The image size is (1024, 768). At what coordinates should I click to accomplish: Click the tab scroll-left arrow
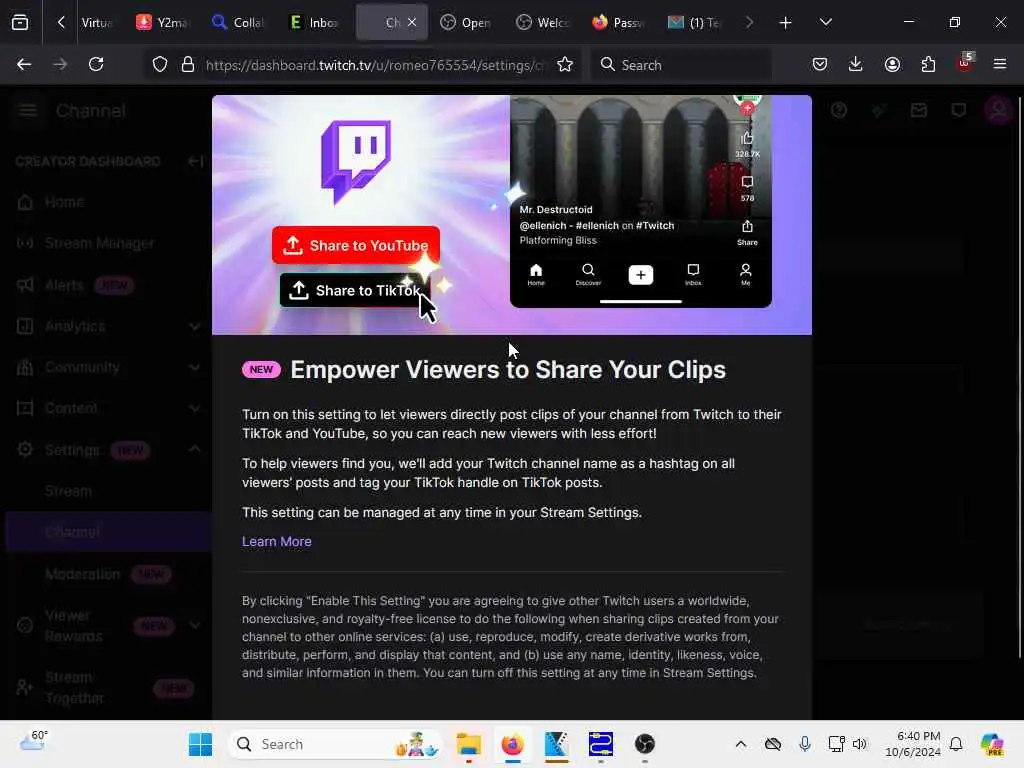[x=61, y=22]
